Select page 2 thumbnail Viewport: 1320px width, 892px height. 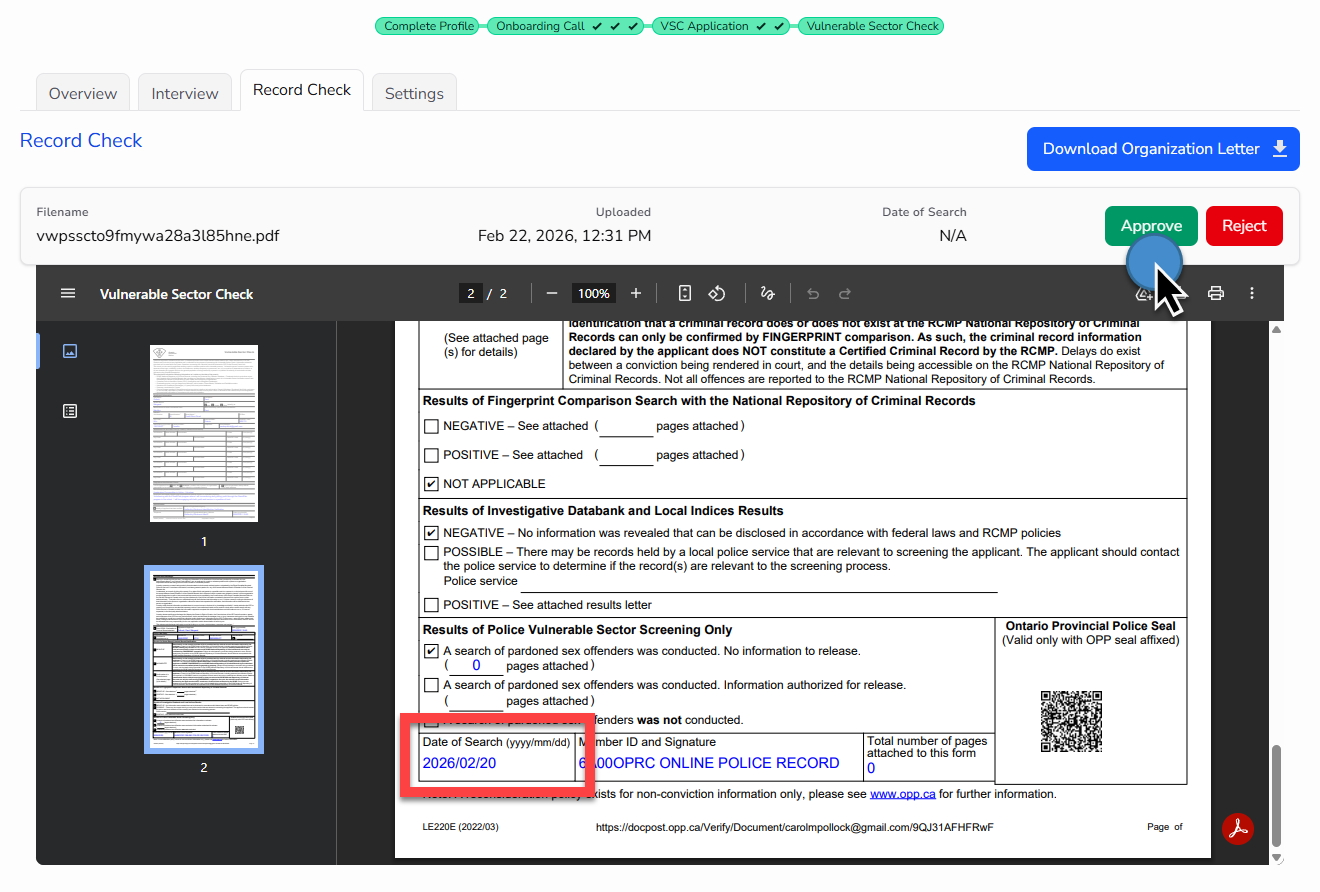(x=204, y=659)
